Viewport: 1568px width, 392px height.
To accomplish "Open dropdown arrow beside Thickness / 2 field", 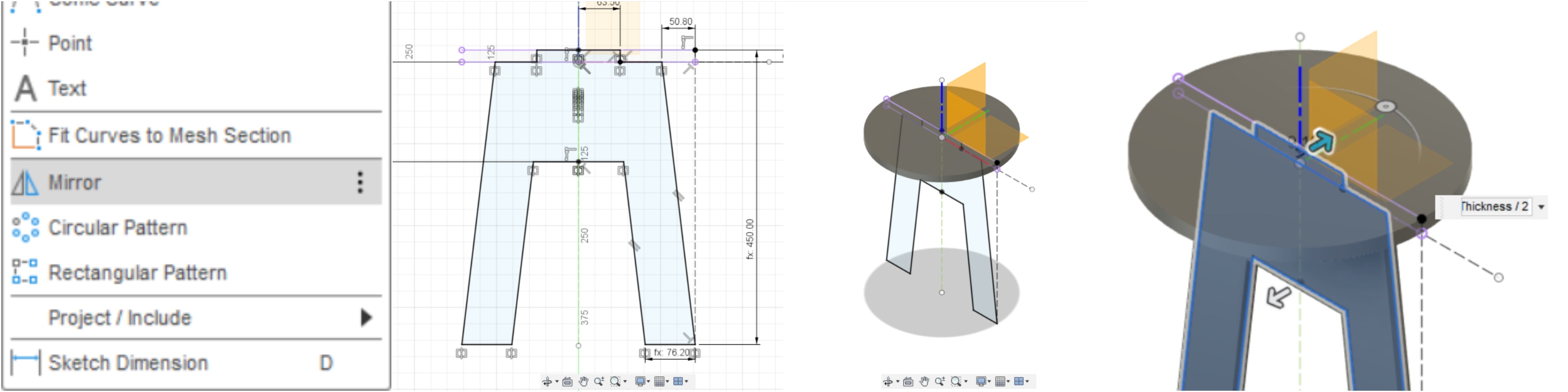I will [x=1541, y=207].
